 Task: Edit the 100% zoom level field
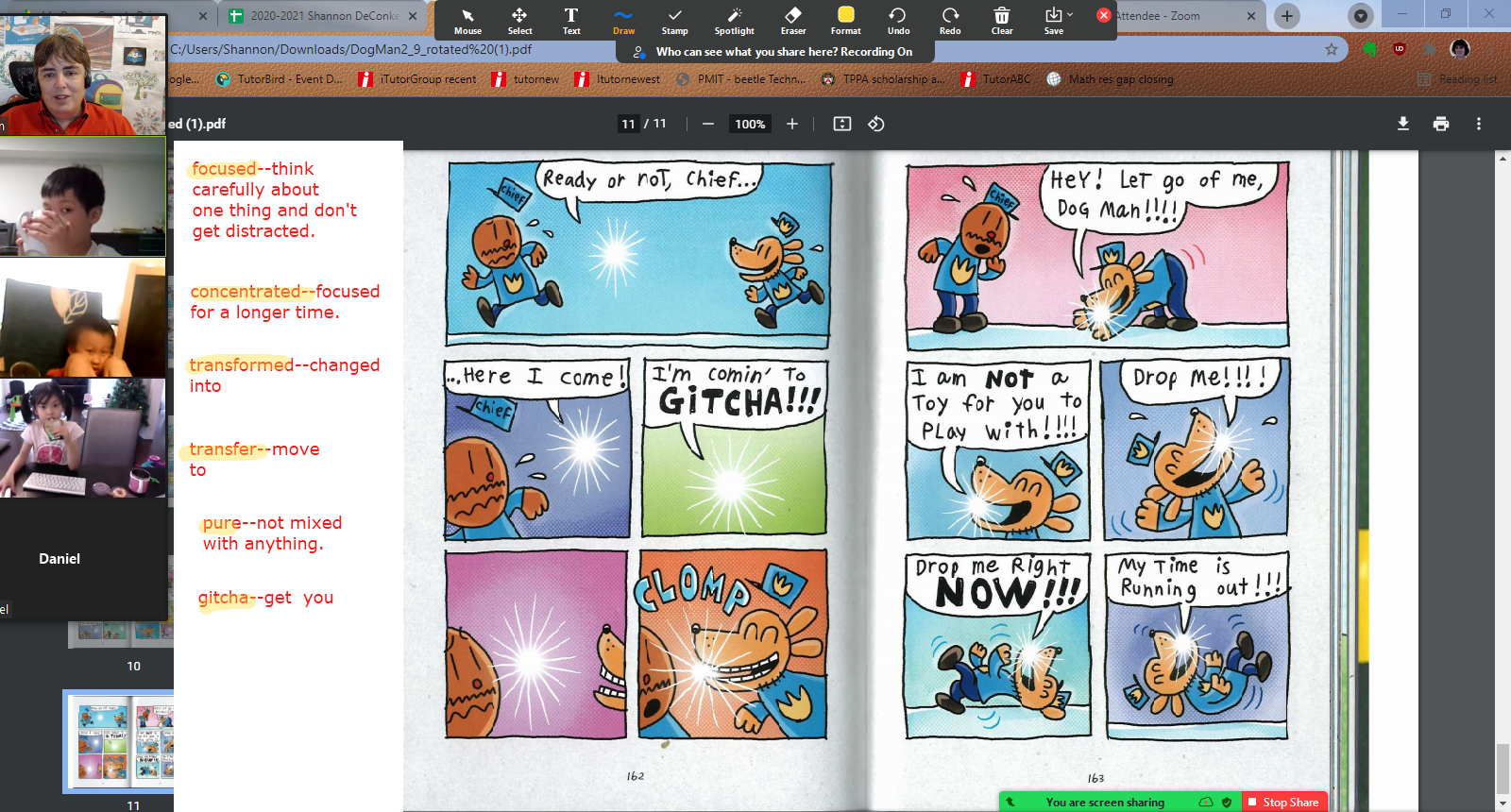(x=750, y=124)
